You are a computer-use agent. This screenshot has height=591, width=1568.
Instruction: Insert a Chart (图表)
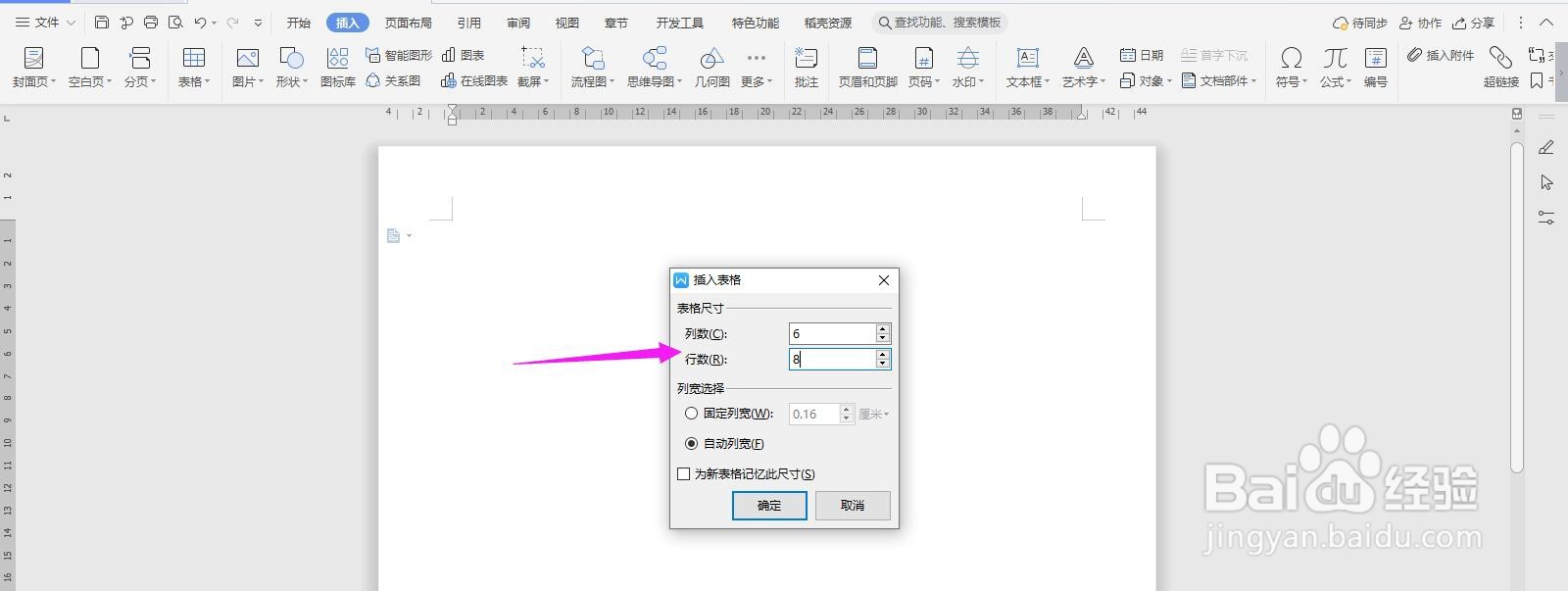coord(464,55)
